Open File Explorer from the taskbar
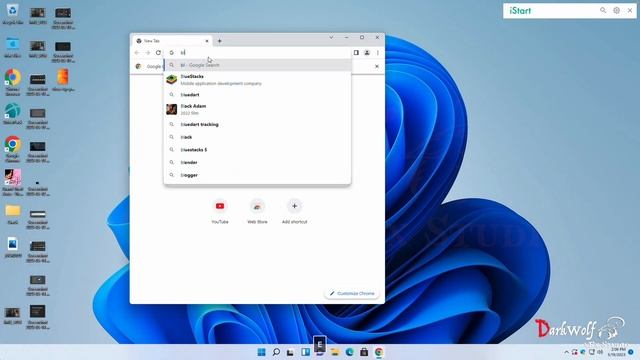The image size is (640, 360). [x=335, y=352]
